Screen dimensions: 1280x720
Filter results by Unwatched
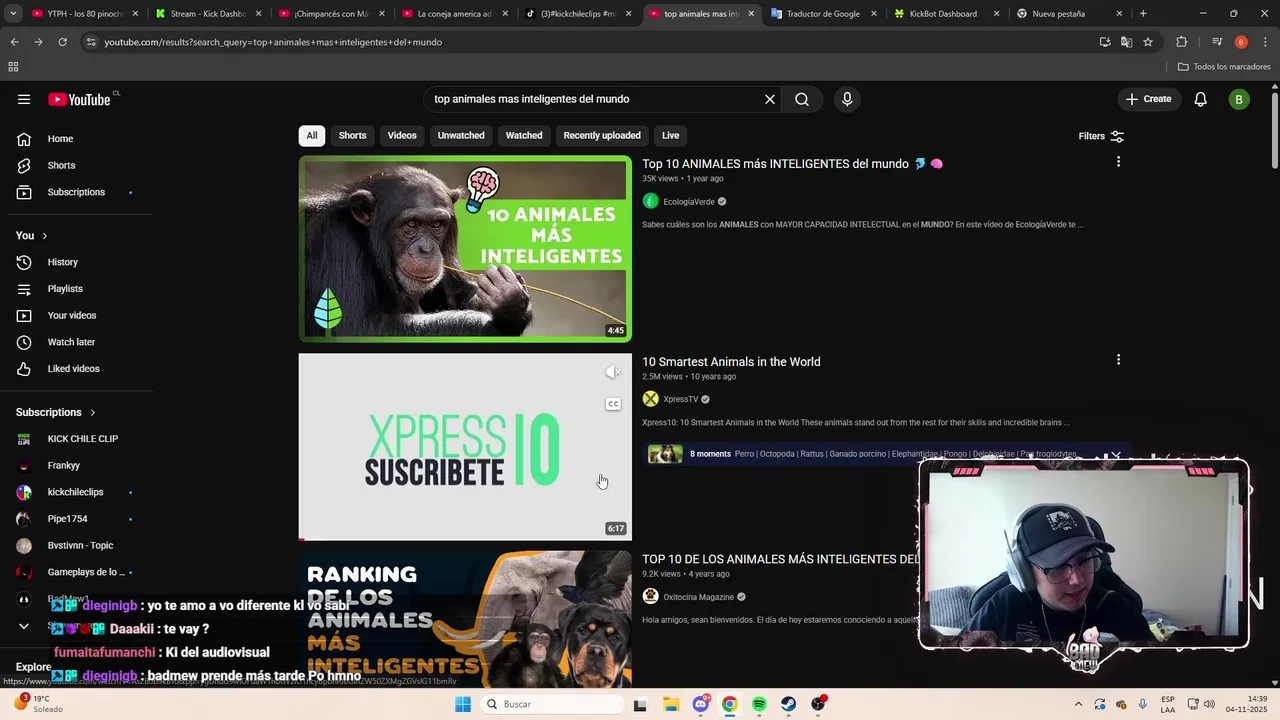(x=461, y=136)
